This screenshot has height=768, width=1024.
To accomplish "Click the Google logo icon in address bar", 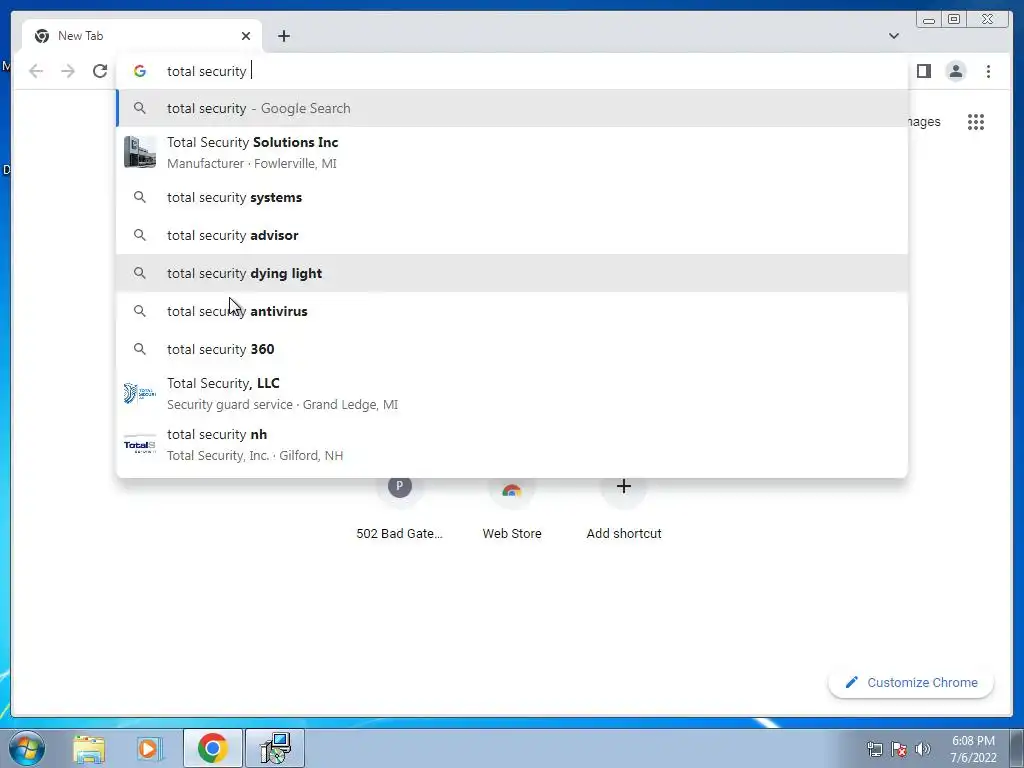I will [x=140, y=71].
